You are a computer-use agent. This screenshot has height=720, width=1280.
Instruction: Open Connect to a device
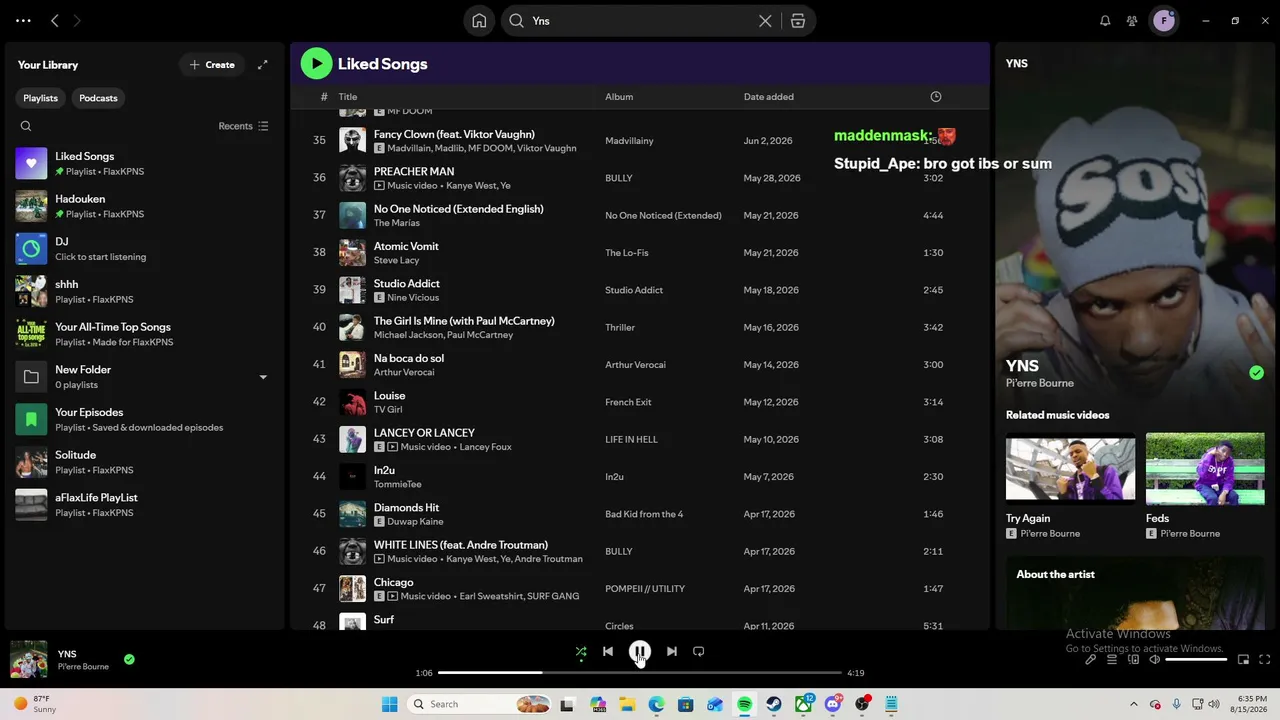(1134, 660)
